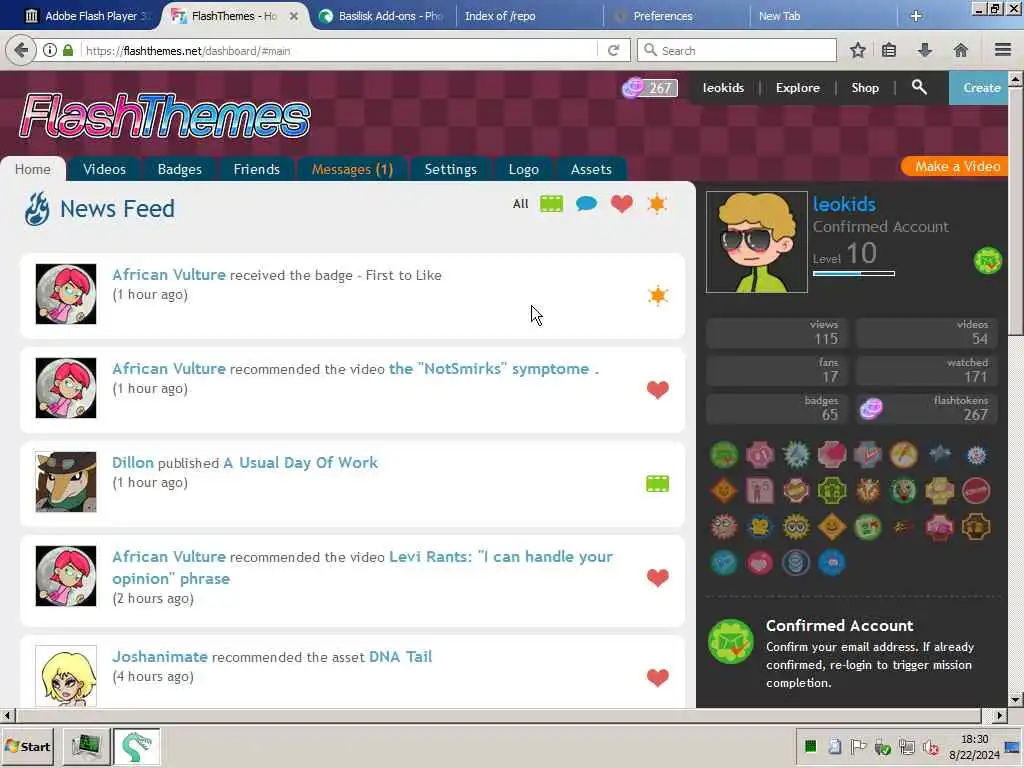Screen dimensions: 1024x768
Task: Open the leokids link in the top navigation
Action: [x=723, y=88]
